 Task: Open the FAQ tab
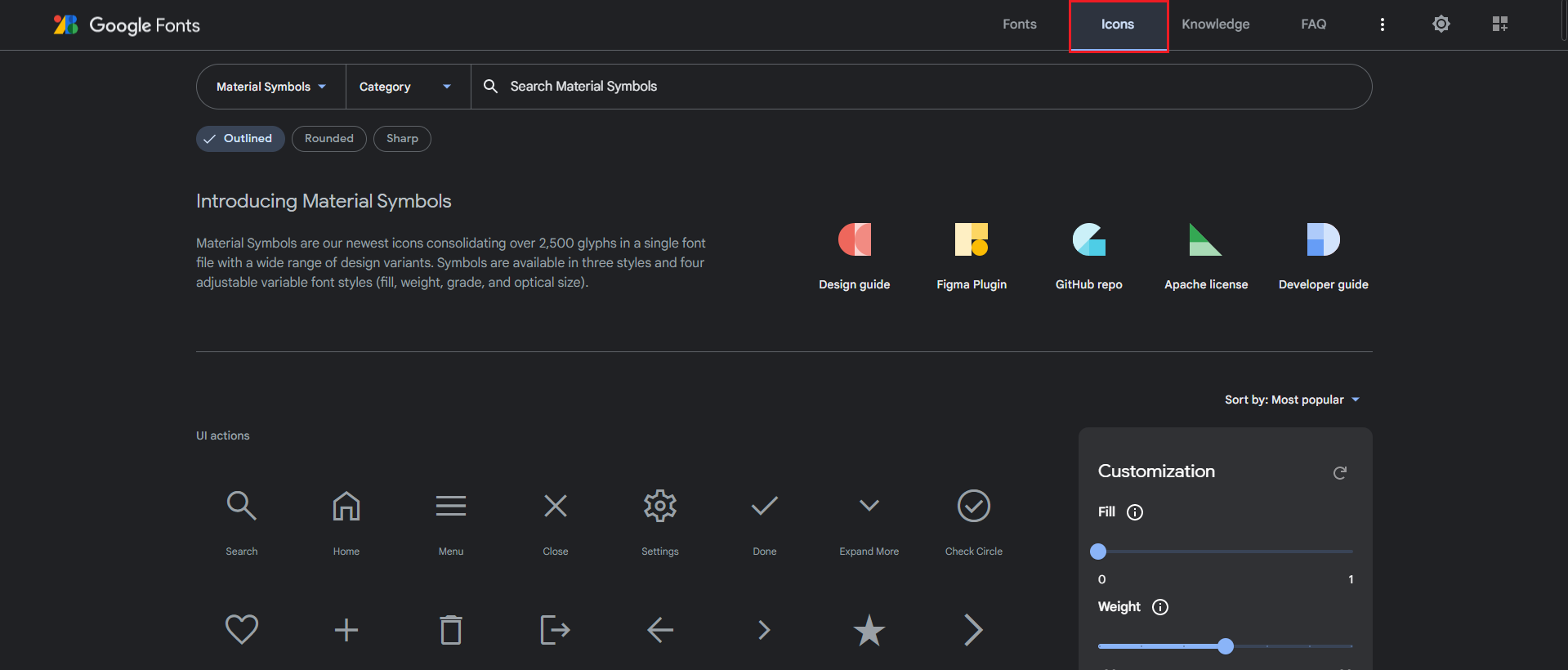pyautogui.click(x=1314, y=25)
